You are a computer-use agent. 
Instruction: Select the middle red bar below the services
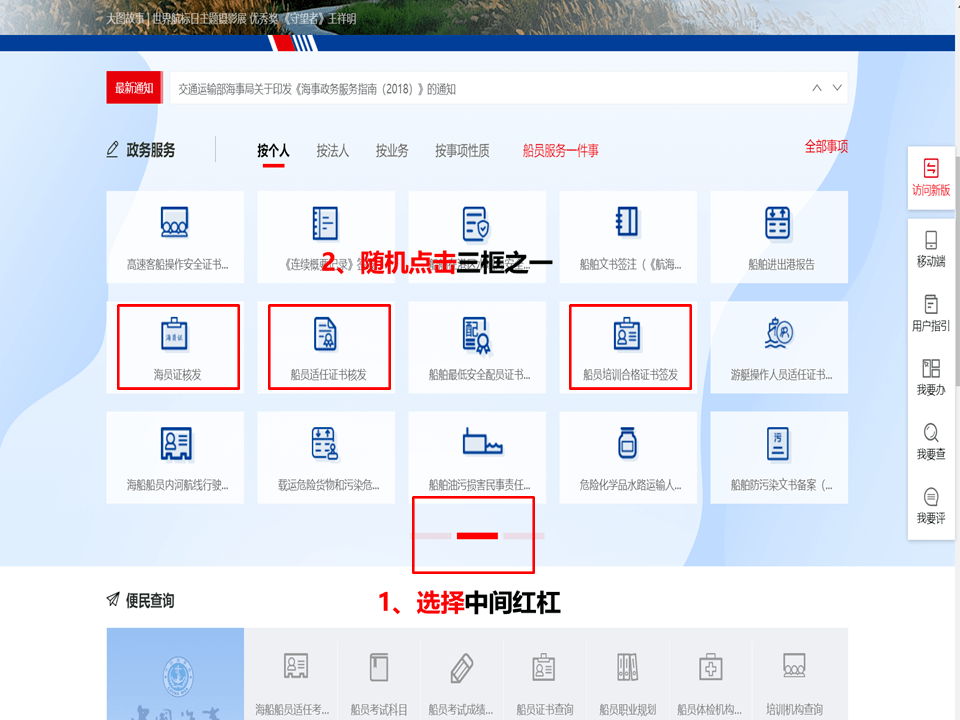(x=476, y=535)
